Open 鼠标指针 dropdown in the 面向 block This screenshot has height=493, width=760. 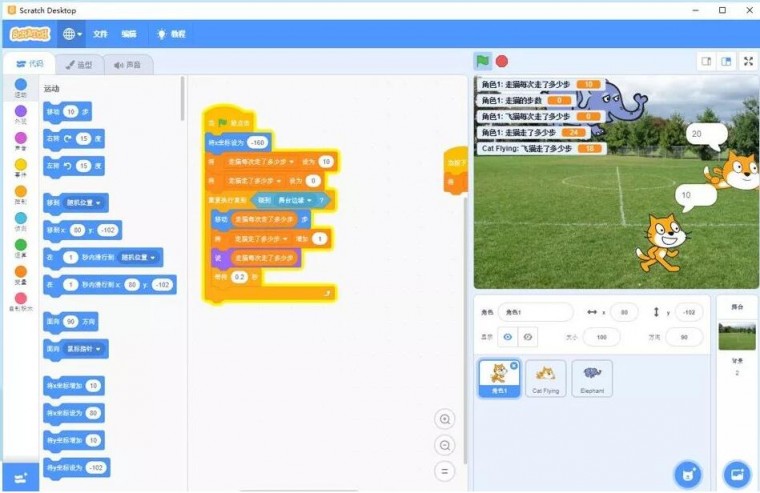pyautogui.click(x=84, y=349)
